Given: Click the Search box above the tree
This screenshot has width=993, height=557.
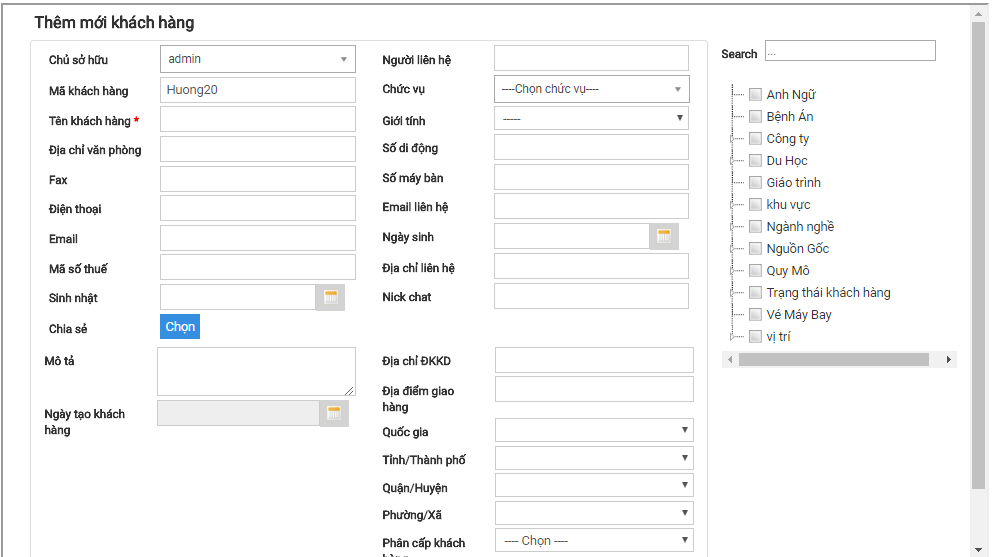Looking at the screenshot, I should [x=850, y=51].
